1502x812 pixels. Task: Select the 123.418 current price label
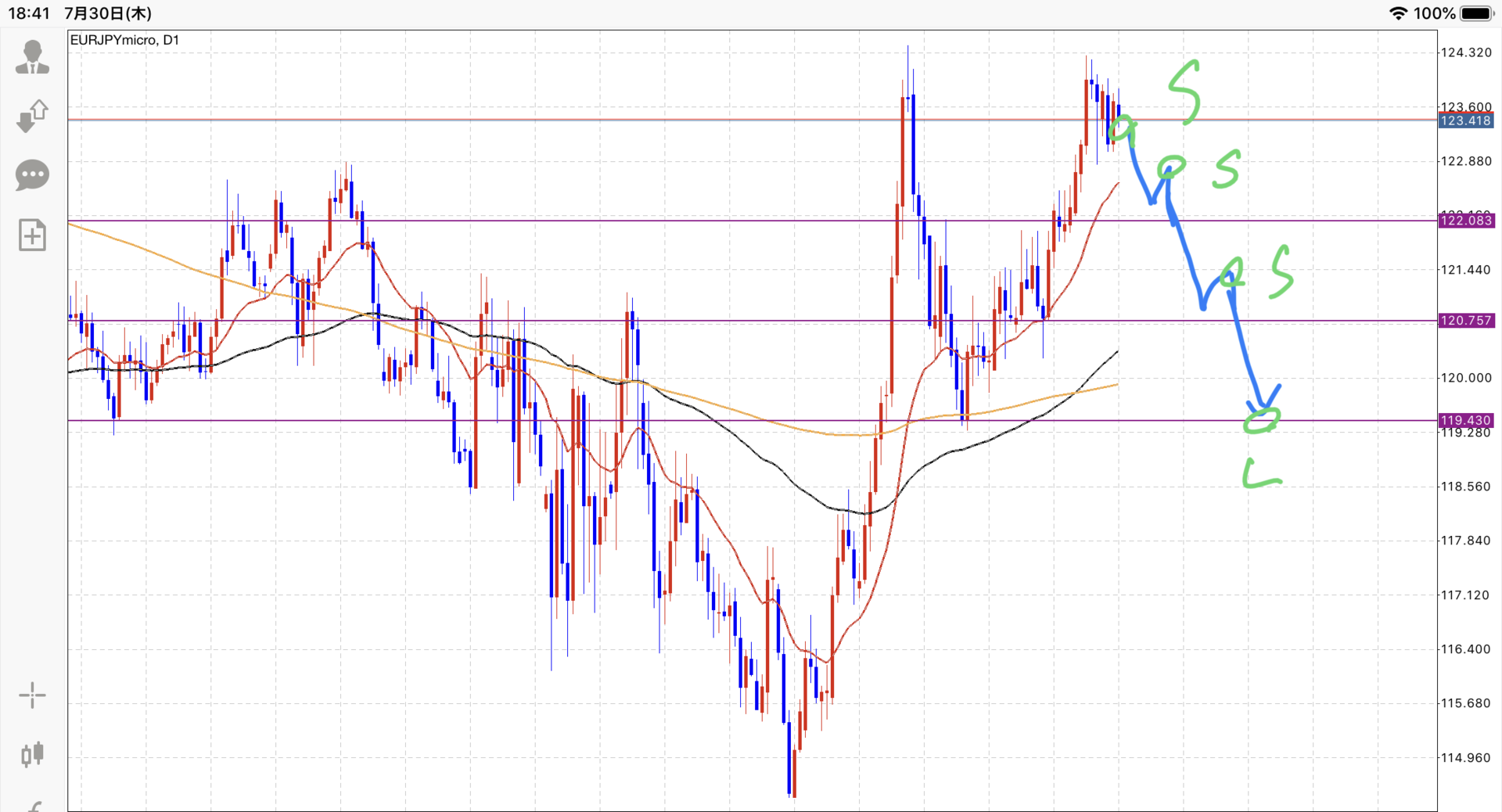pyautogui.click(x=1466, y=120)
